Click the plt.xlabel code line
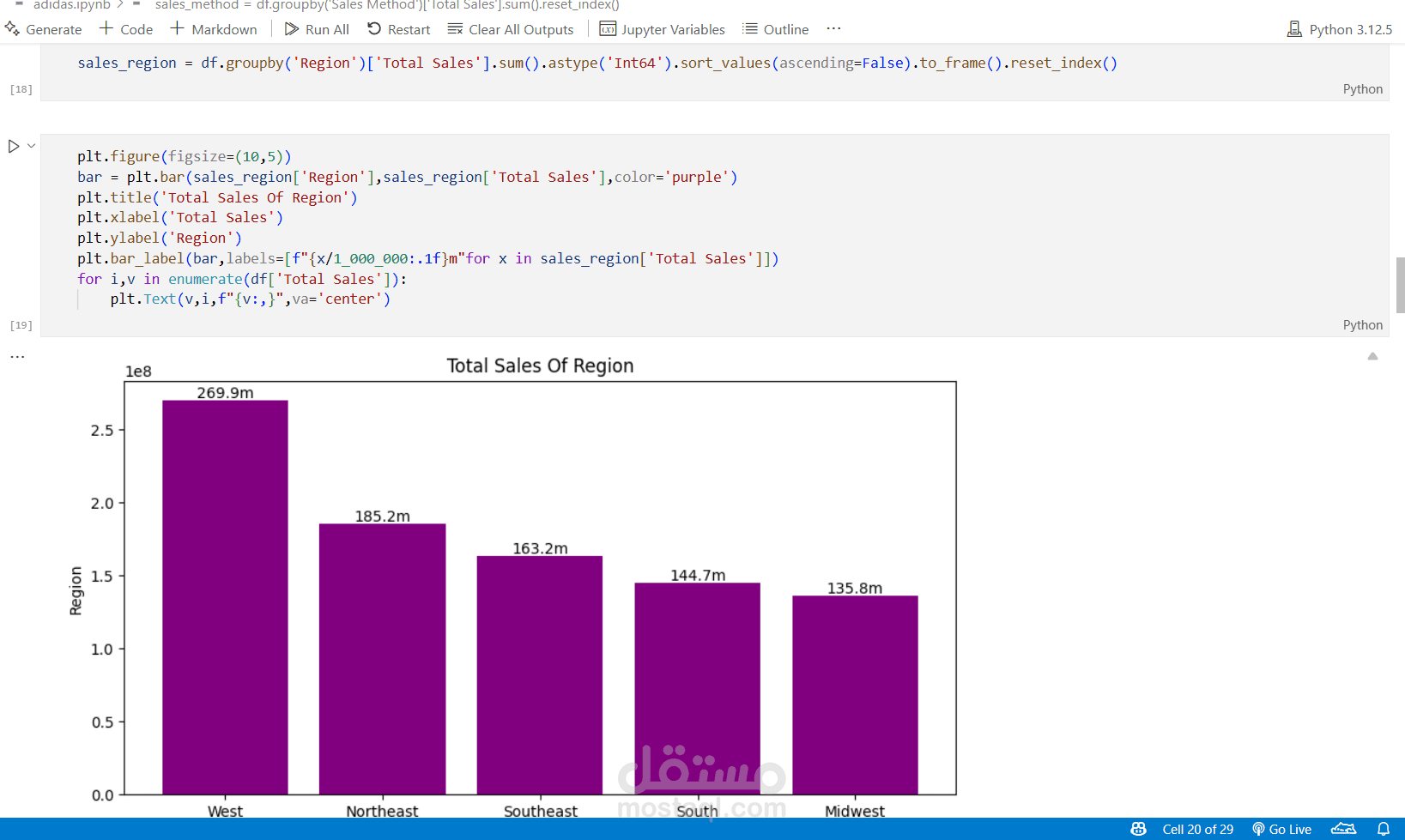 [x=180, y=218]
